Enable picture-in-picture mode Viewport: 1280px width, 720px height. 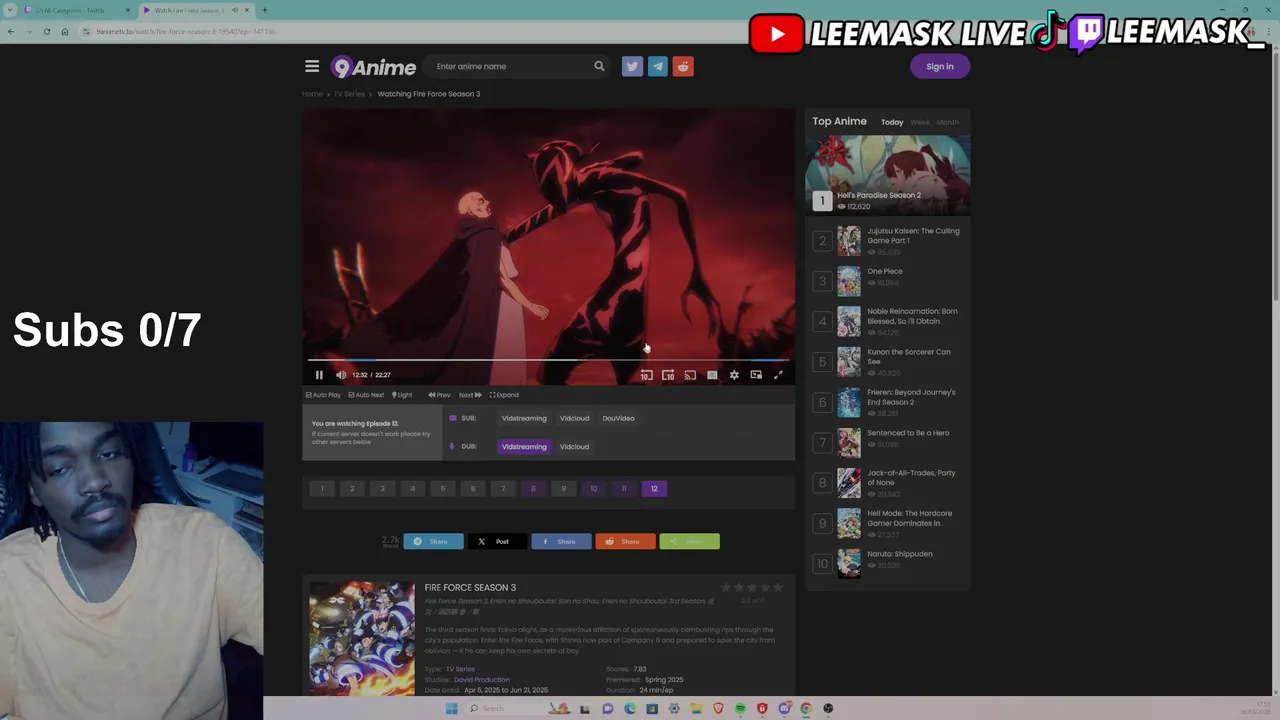[x=756, y=375]
